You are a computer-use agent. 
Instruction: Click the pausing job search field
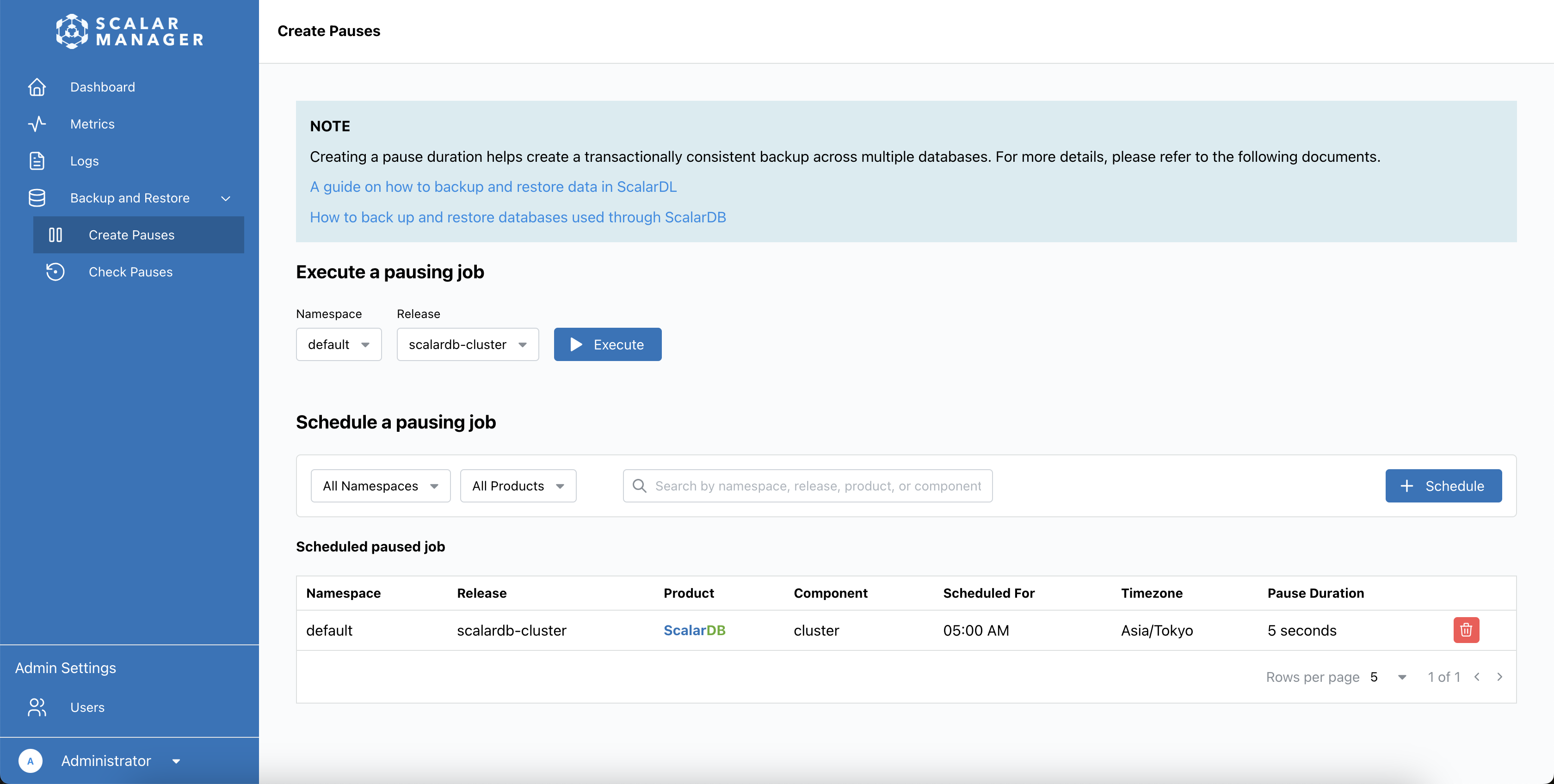click(x=817, y=486)
